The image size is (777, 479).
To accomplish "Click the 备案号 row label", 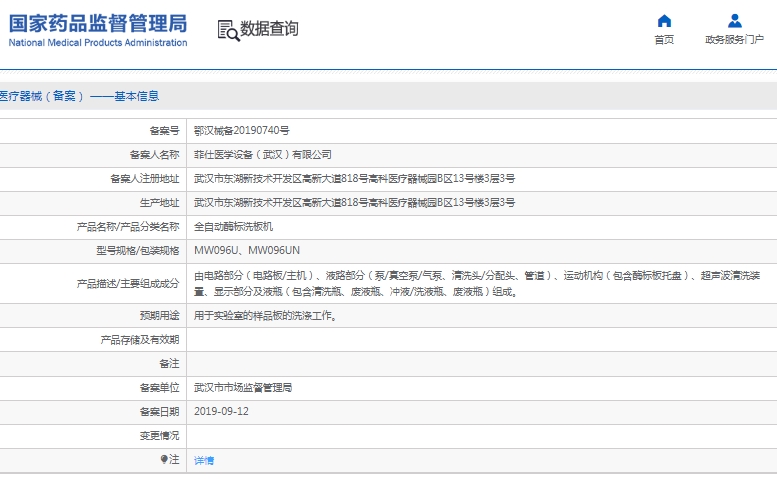I will pyautogui.click(x=164, y=130).
